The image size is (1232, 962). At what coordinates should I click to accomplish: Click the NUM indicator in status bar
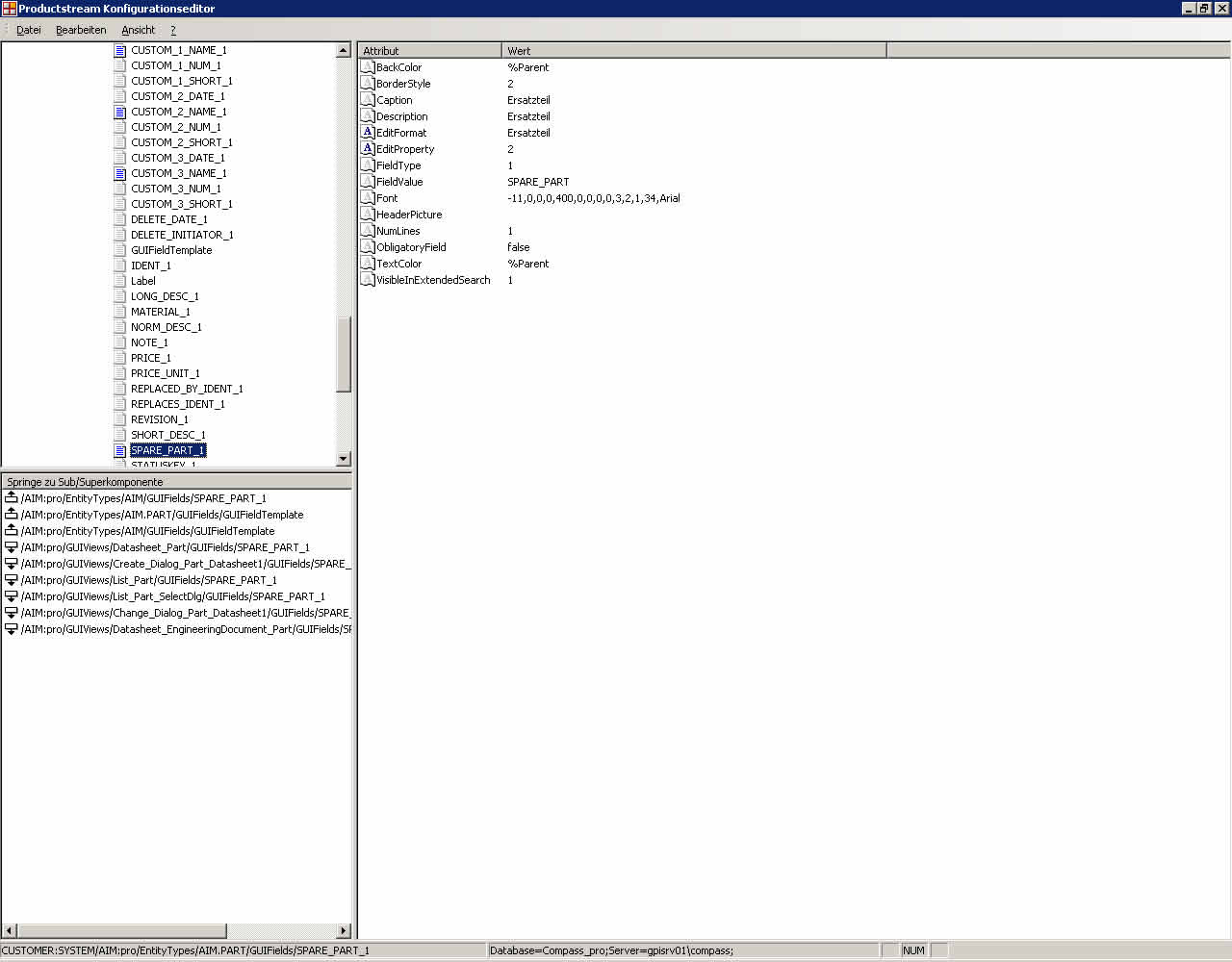point(913,950)
